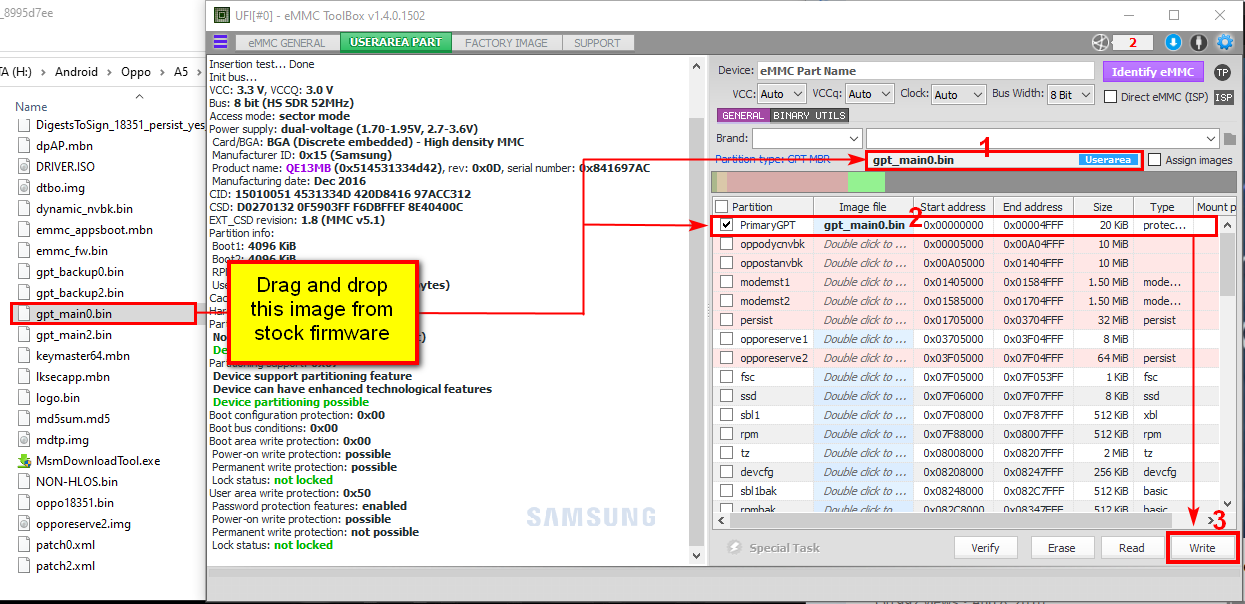The image size is (1245, 604).
Task: Open the VCC voltage dropdown
Action: click(x=781, y=94)
